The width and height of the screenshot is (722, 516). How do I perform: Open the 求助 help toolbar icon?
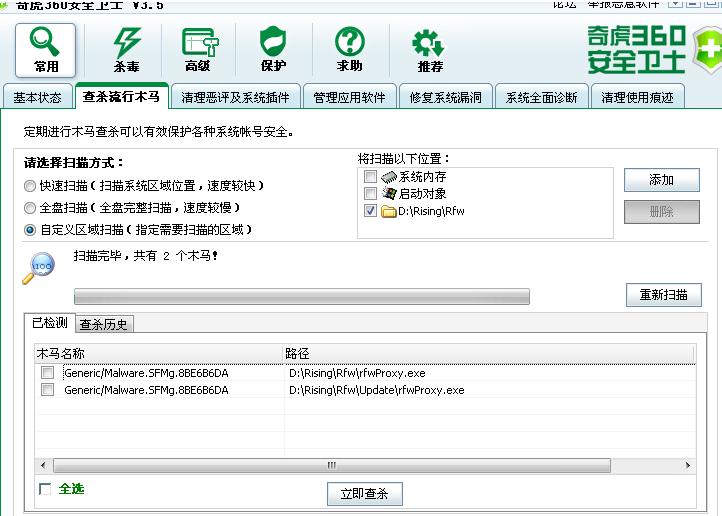349,50
